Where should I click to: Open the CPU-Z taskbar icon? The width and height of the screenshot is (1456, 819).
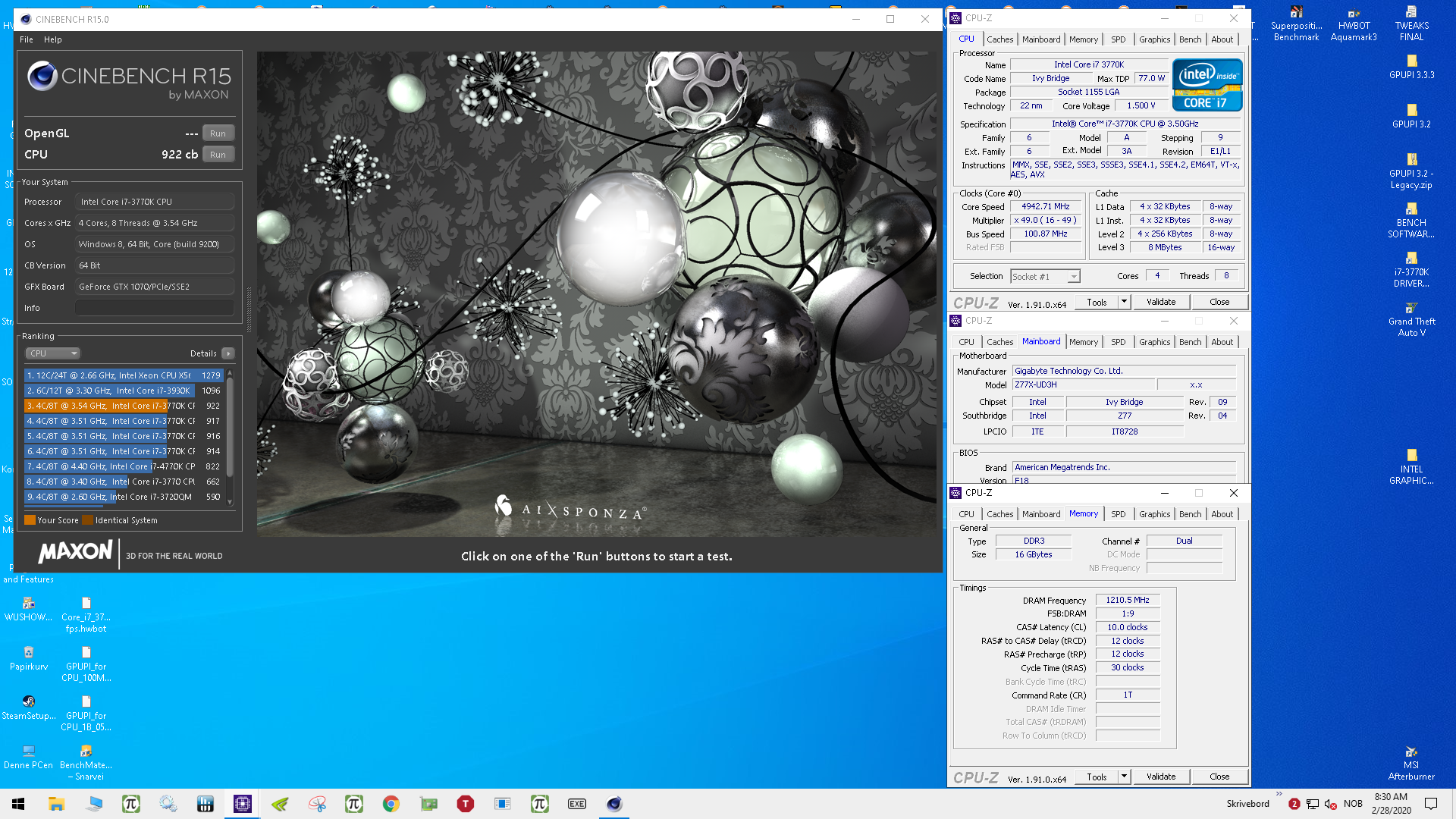tap(243, 804)
